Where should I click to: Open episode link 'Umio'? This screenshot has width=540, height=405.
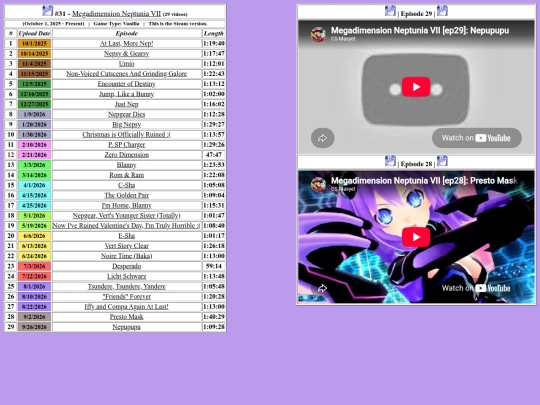[126, 64]
